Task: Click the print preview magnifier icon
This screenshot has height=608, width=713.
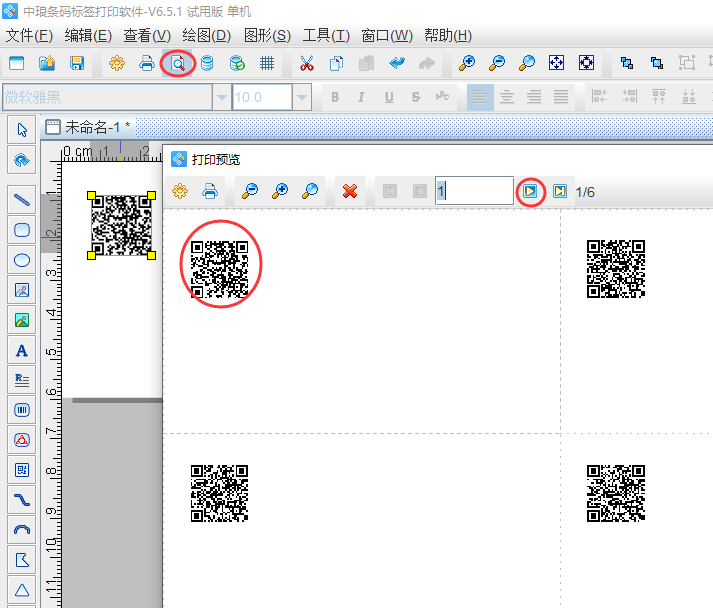Action: click(x=177, y=63)
